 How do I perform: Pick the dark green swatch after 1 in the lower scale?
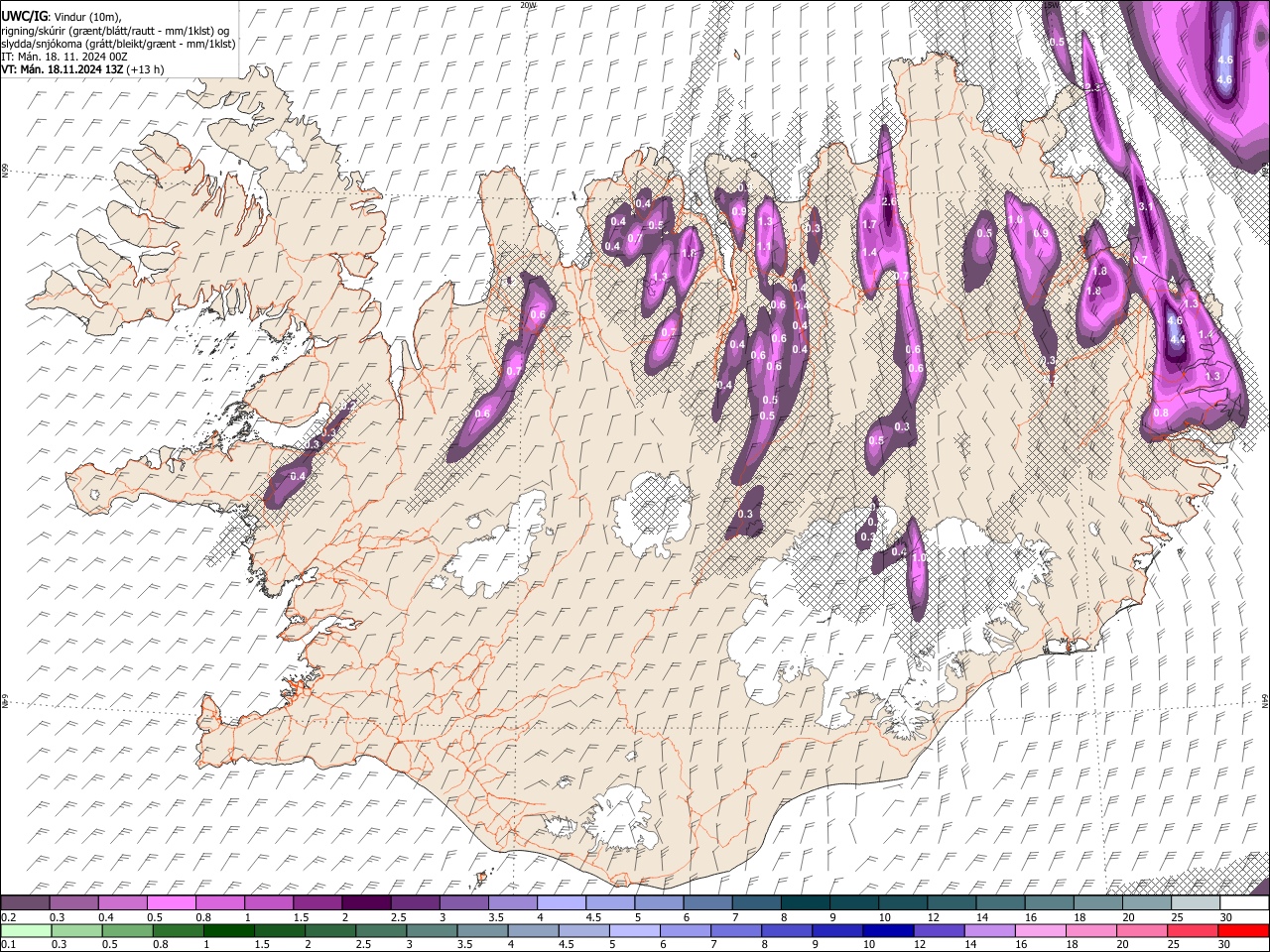point(229,930)
